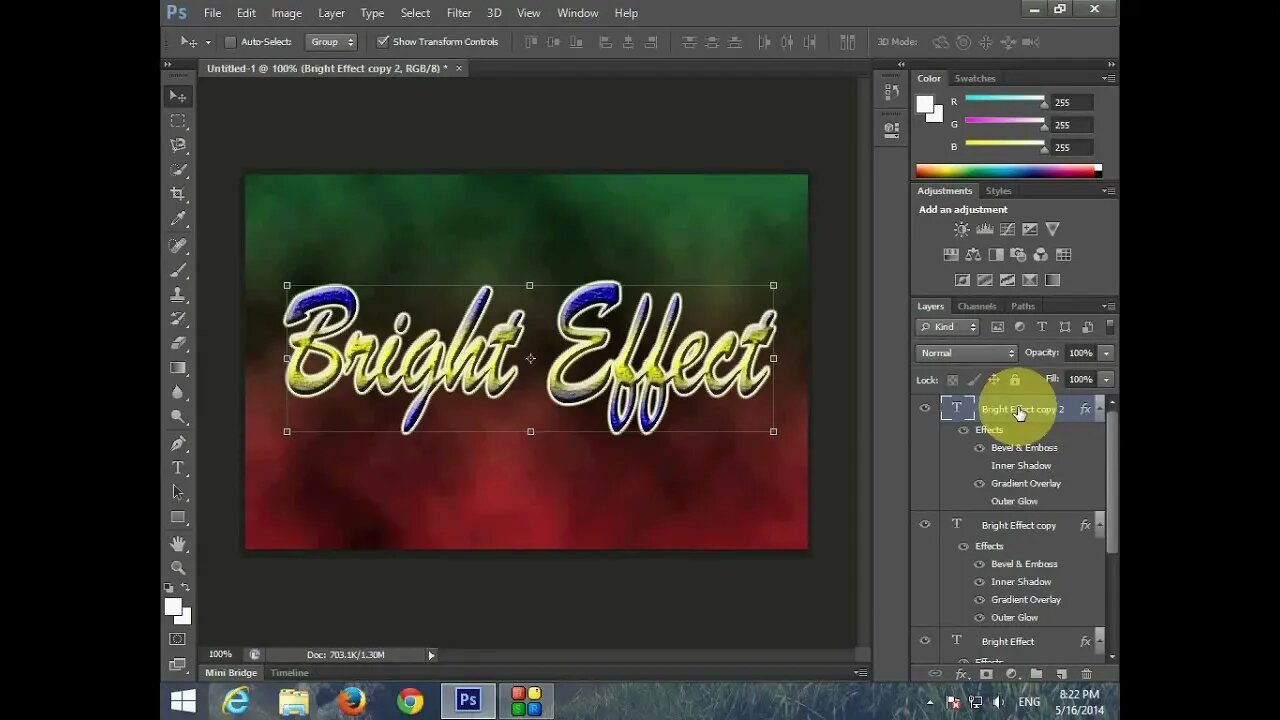Viewport: 1280px width, 720px height.
Task: Filter layers by type layers (T icon)
Action: point(1041,327)
